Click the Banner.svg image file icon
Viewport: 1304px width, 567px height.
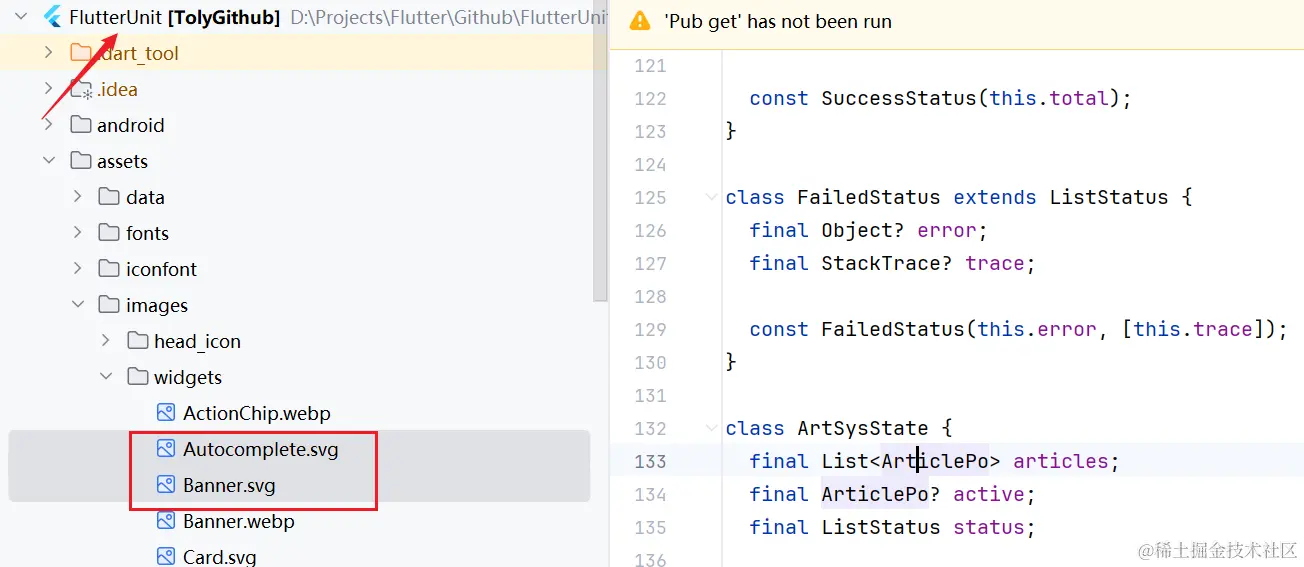click(166, 485)
